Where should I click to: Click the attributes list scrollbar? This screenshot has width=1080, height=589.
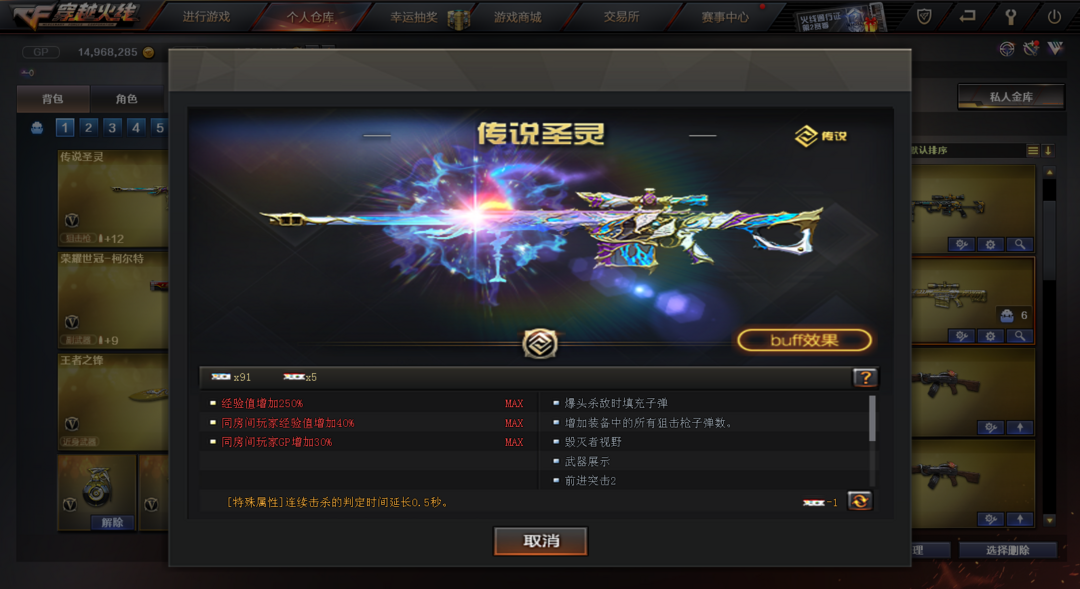872,418
